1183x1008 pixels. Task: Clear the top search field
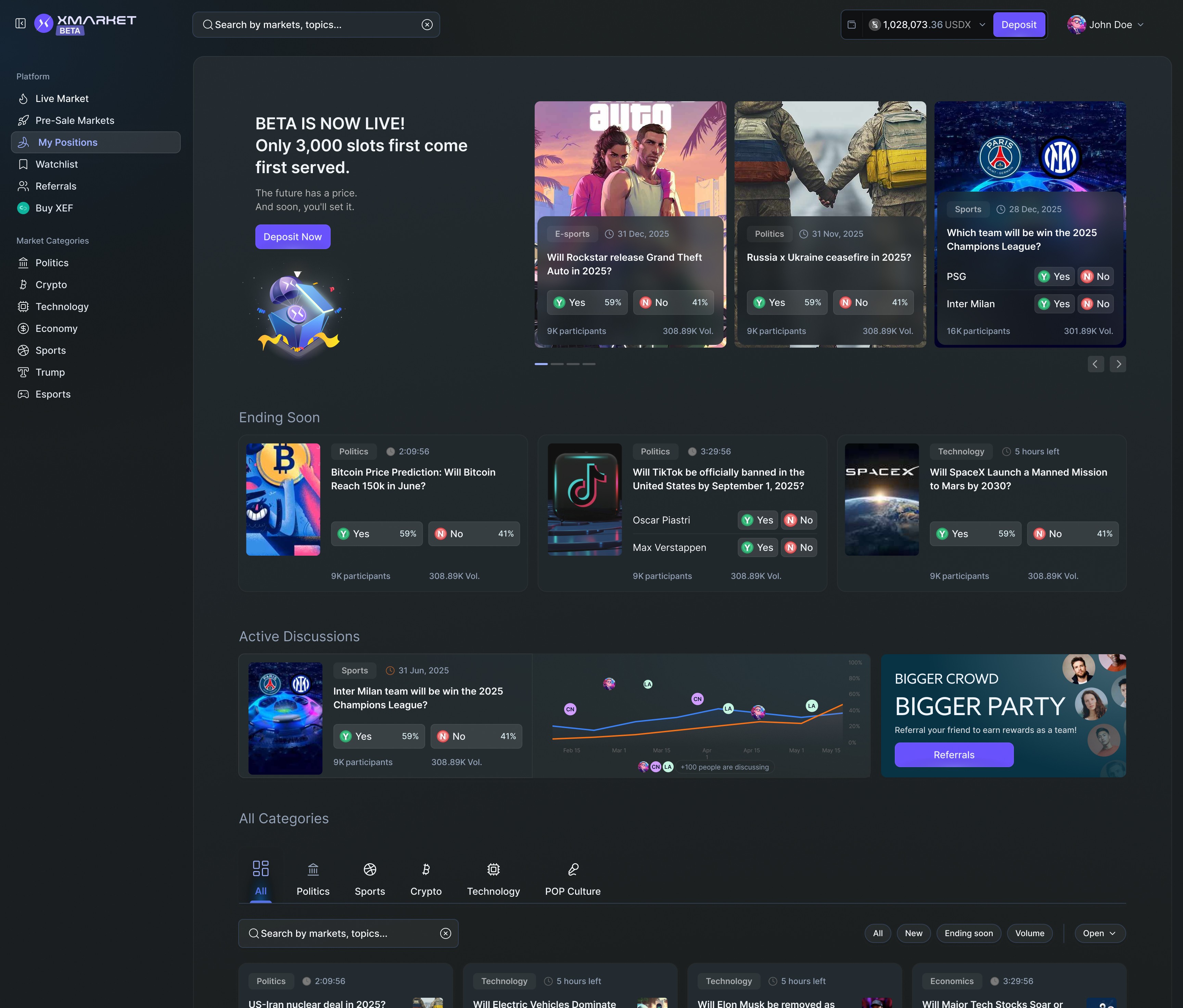coord(427,25)
